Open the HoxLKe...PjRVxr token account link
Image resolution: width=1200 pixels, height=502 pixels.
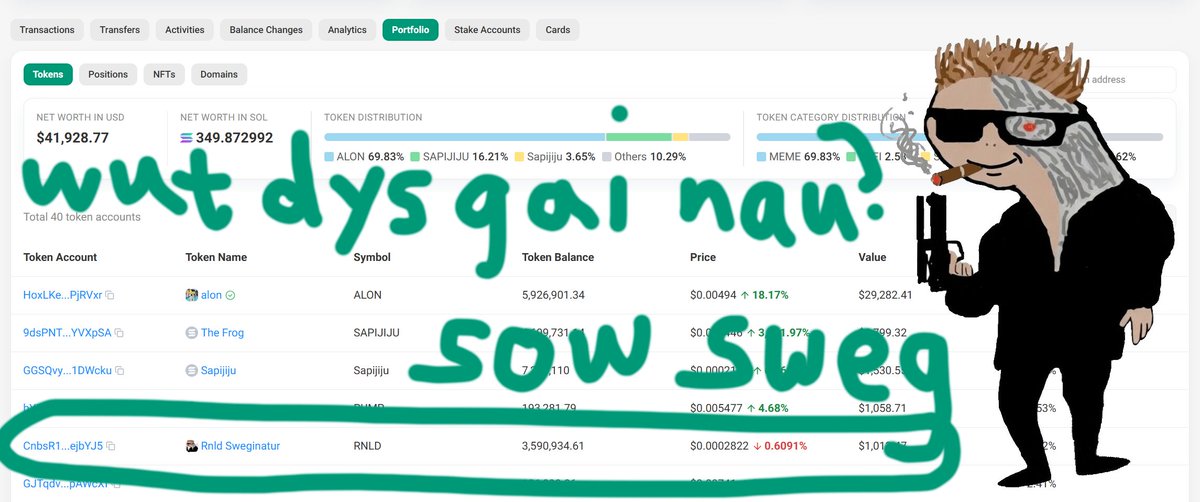pyautogui.click(x=63, y=296)
